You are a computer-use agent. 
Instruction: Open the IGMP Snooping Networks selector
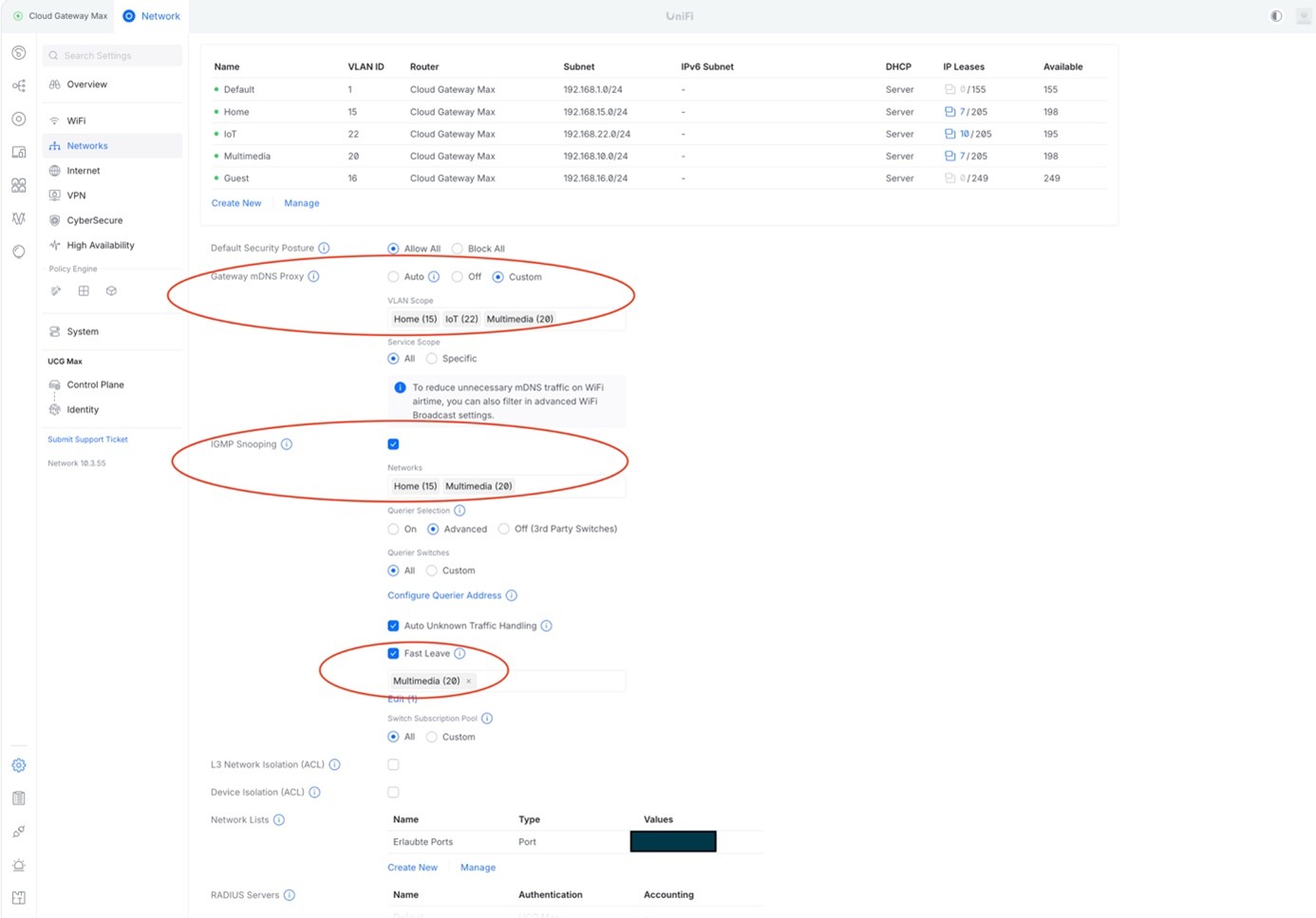pyautogui.click(x=570, y=486)
